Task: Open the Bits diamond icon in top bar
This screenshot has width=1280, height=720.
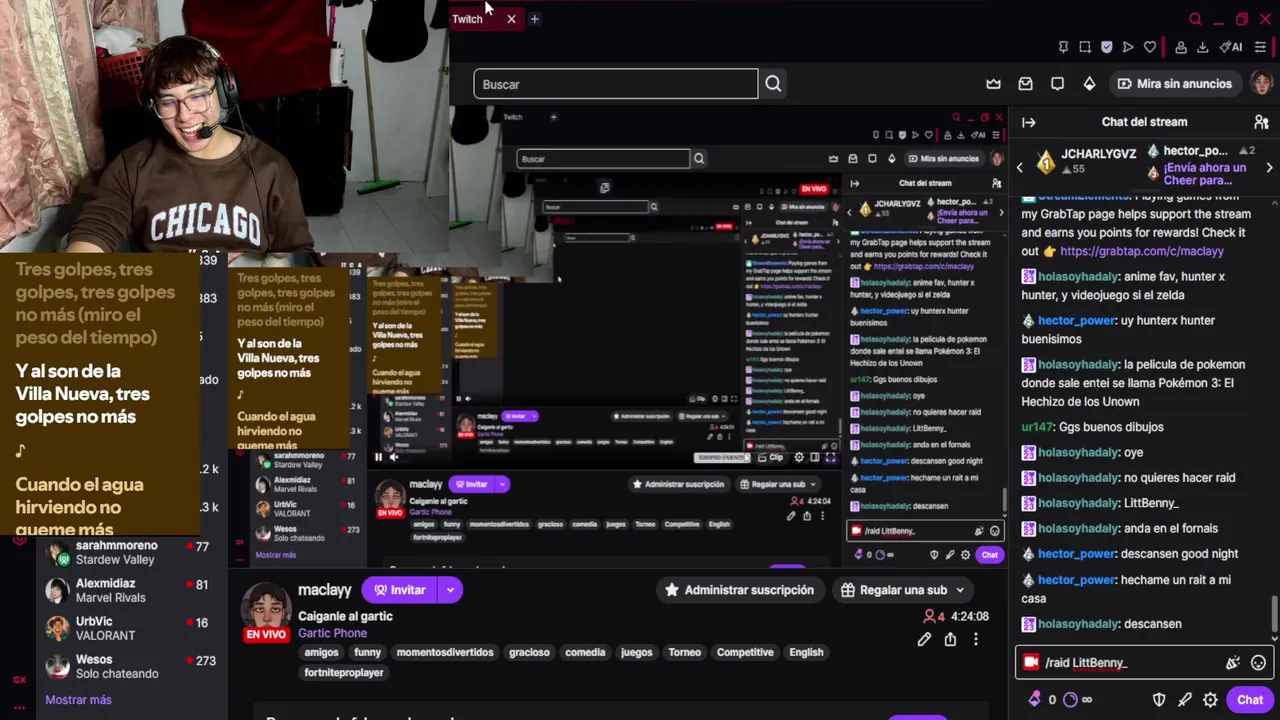Action: 1089,84
